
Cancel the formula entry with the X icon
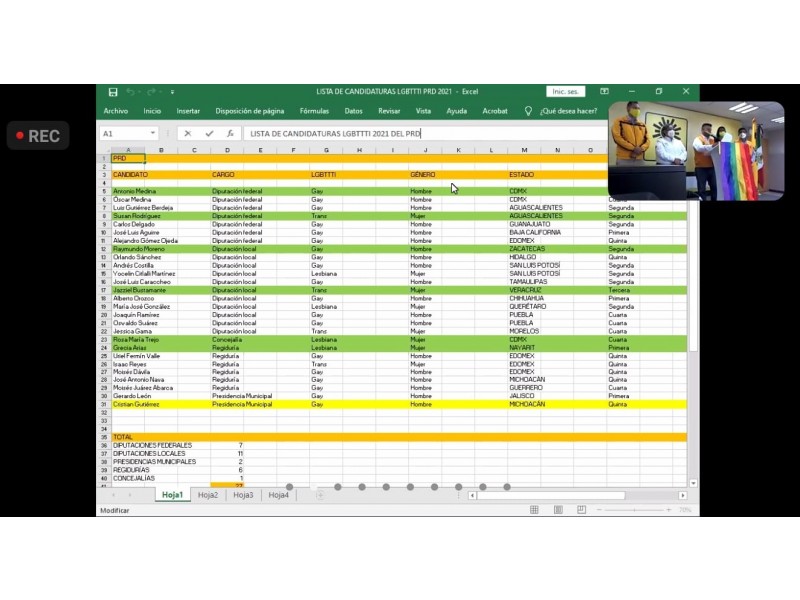188,134
